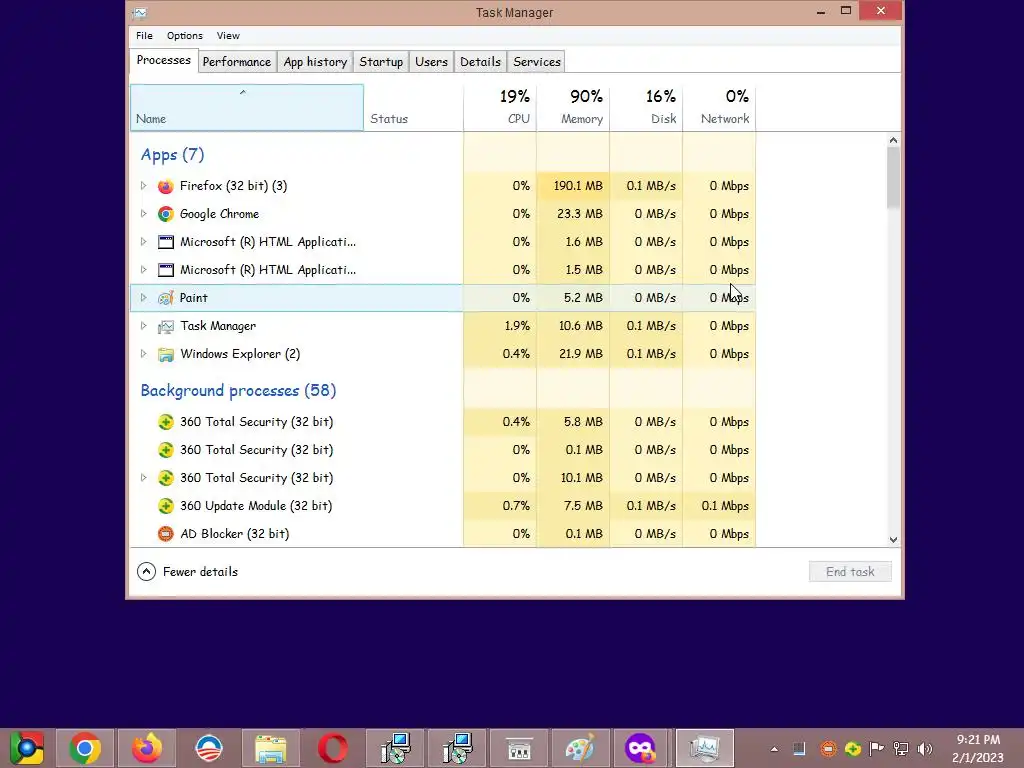
Task: Open Chrome from the taskbar
Action: (84, 748)
